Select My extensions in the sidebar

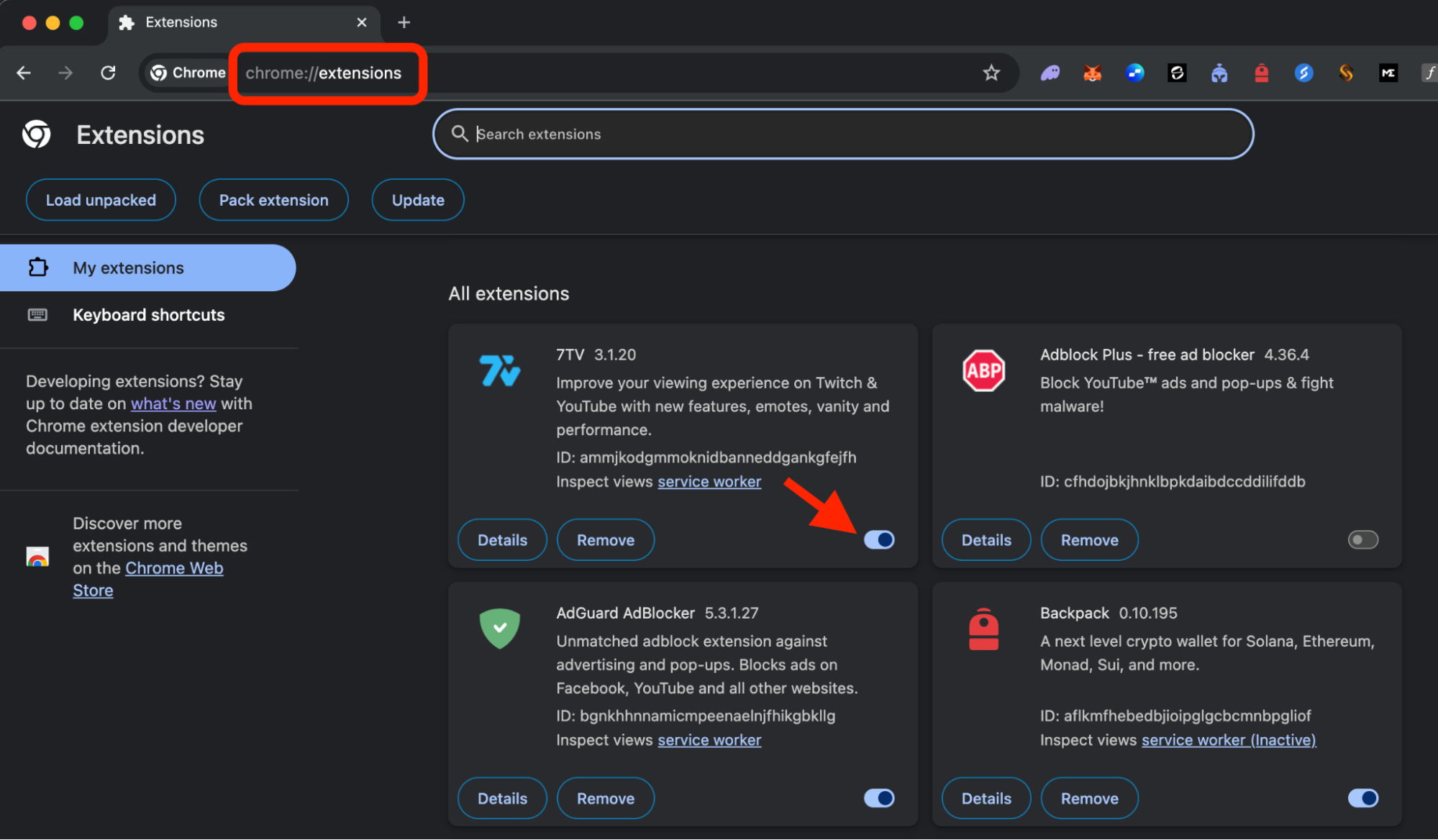(x=147, y=268)
